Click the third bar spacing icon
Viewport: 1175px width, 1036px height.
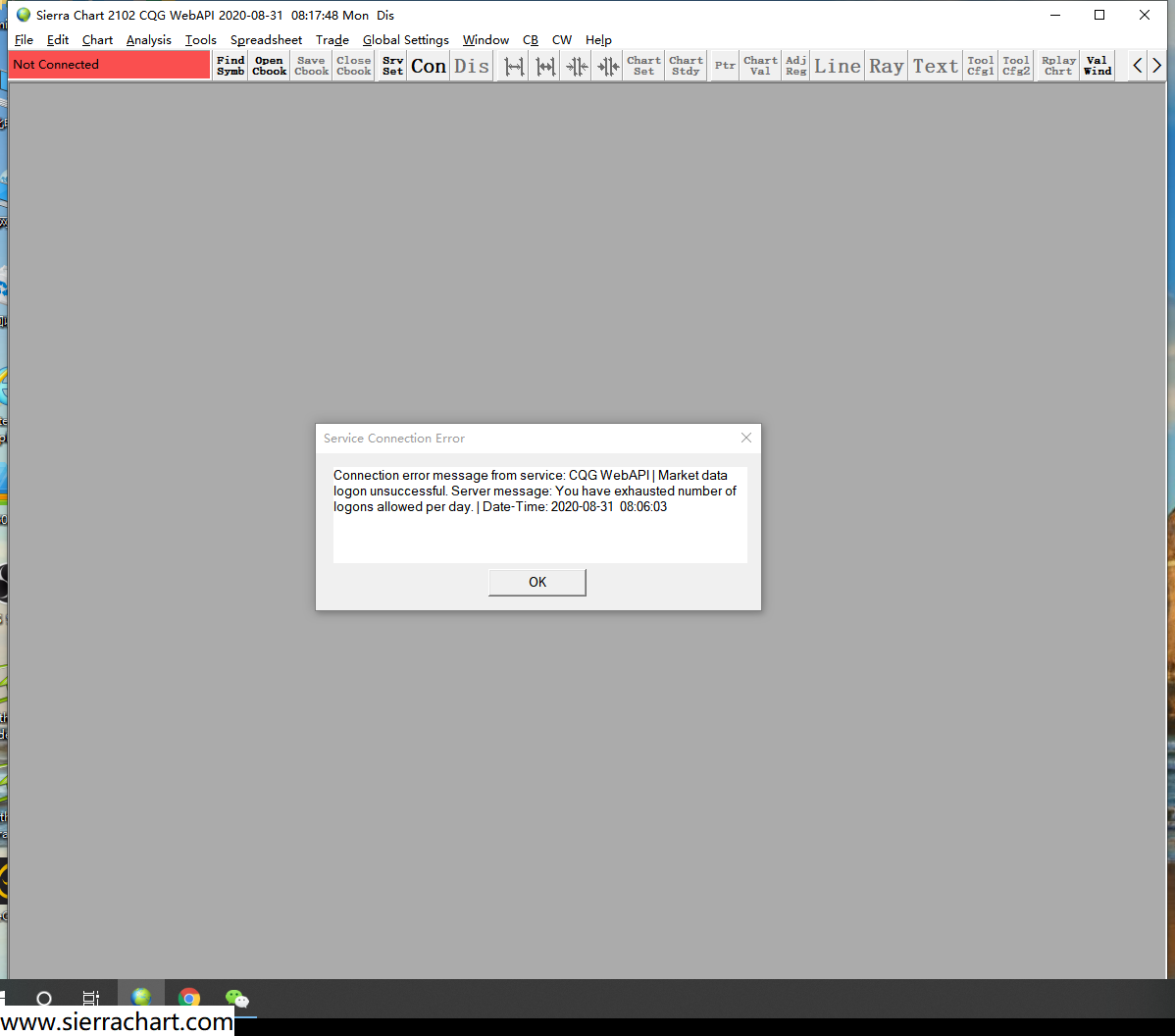(x=577, y=66)
